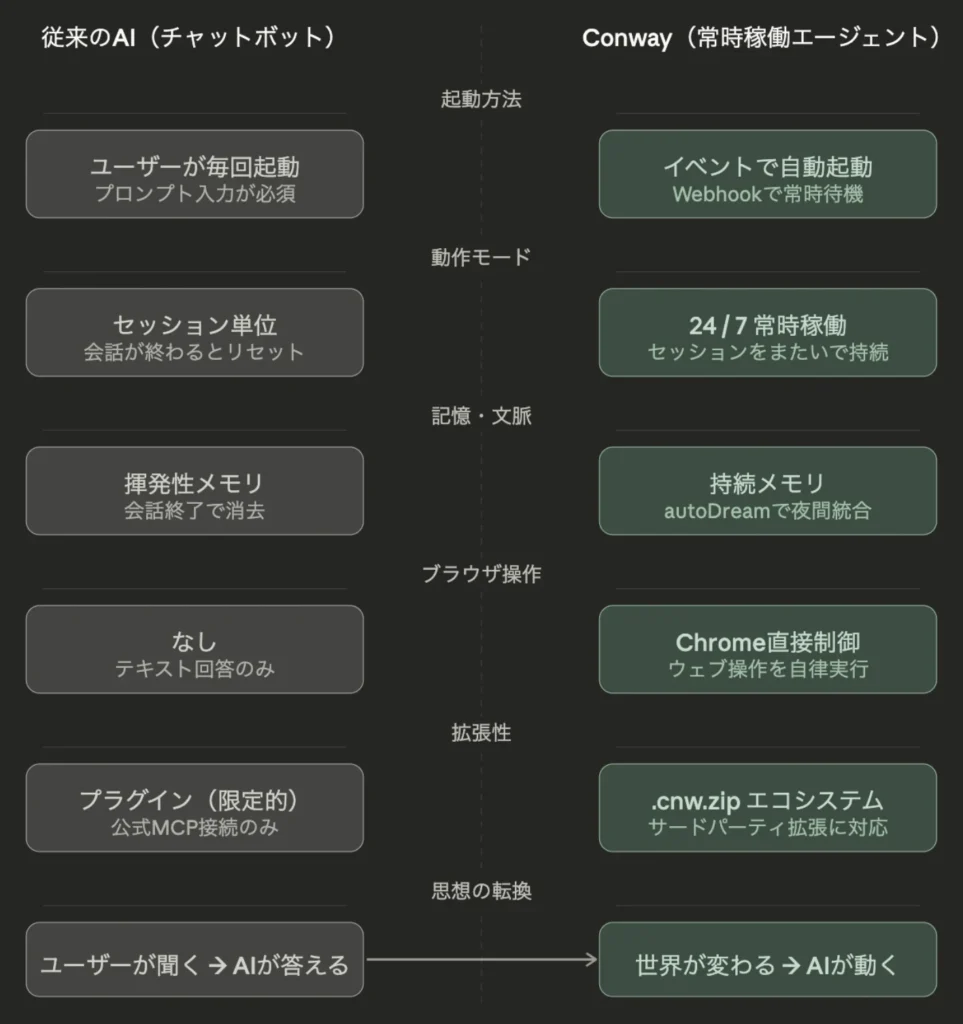963x1024 pixels.
Task: Click the 拡張性 section label
Action: click(481, 733)
